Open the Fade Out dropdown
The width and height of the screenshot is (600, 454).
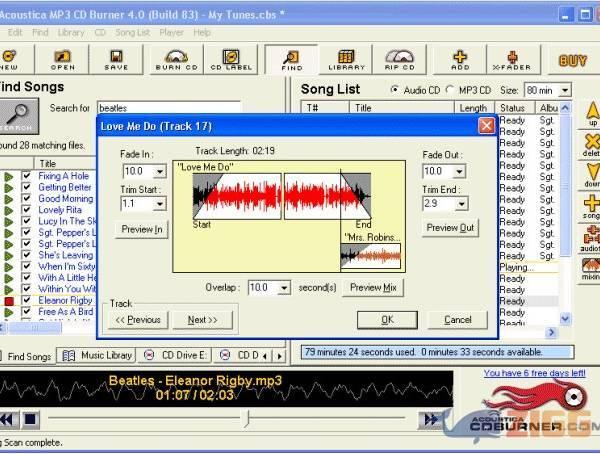point(459,171)
